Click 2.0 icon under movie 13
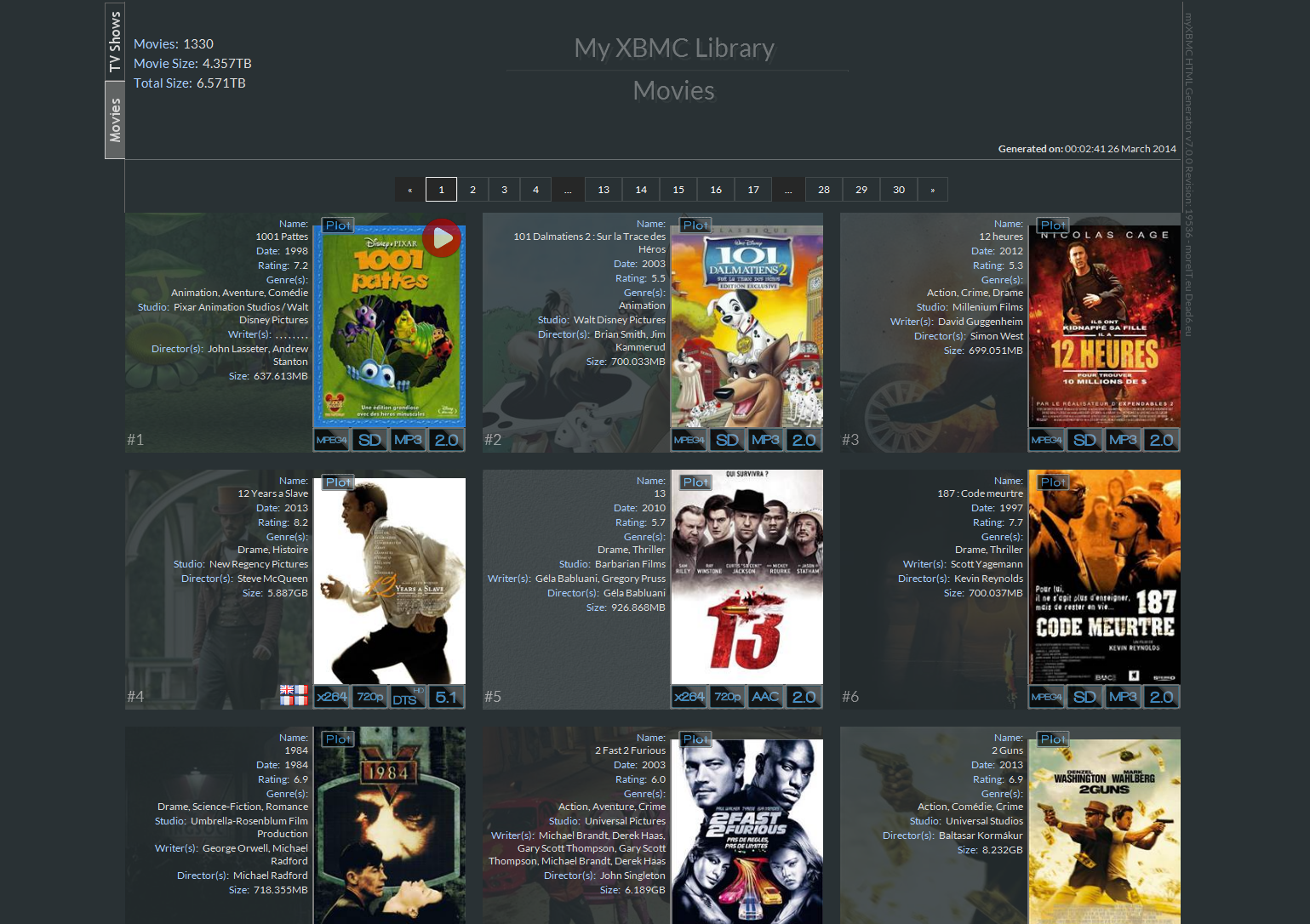 804,697
